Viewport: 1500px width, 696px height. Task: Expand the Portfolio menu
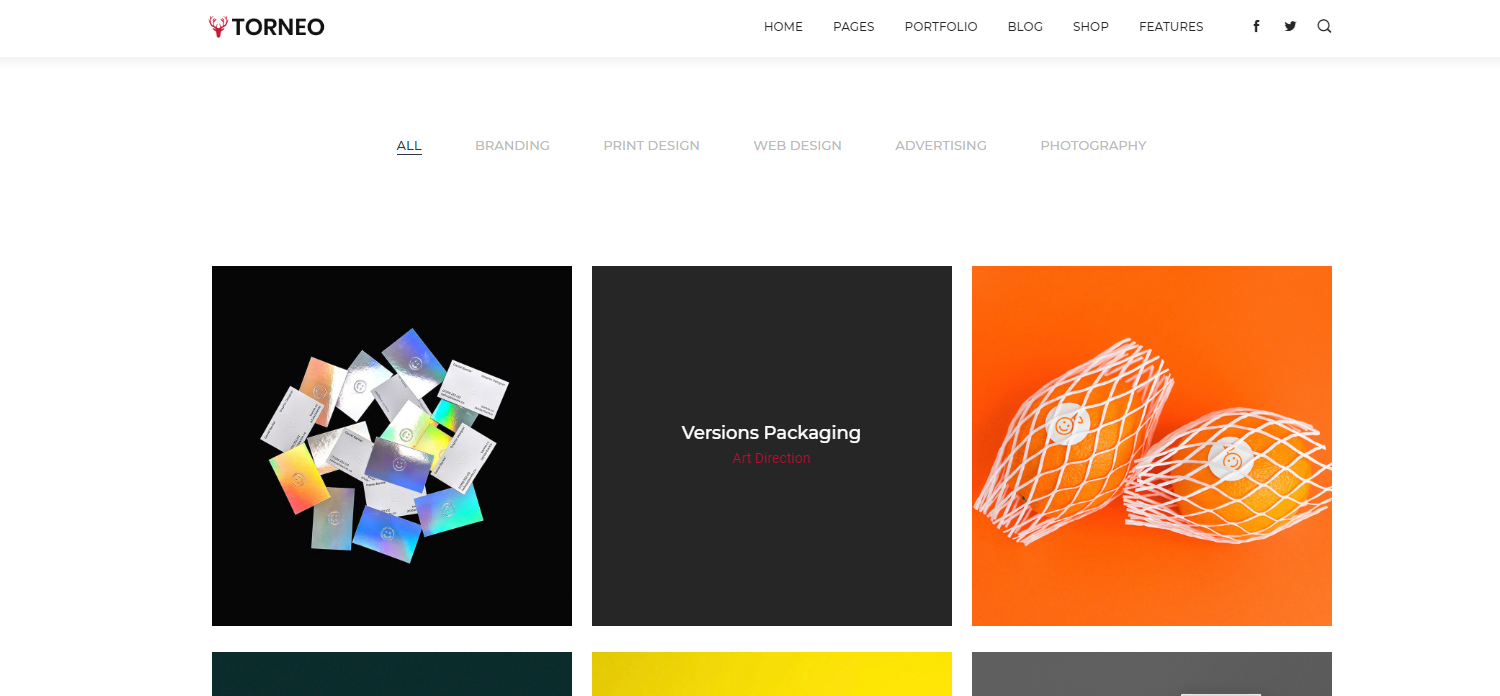941,27
